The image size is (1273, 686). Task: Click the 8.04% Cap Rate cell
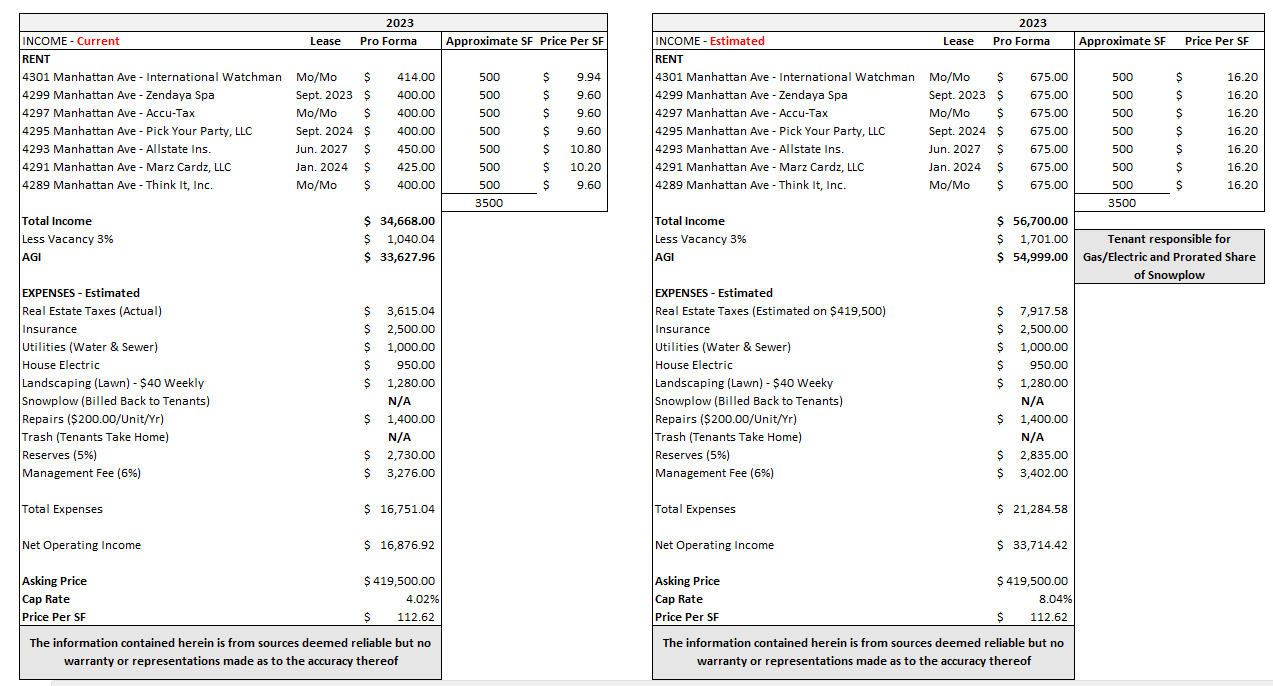coord(1053,599)
